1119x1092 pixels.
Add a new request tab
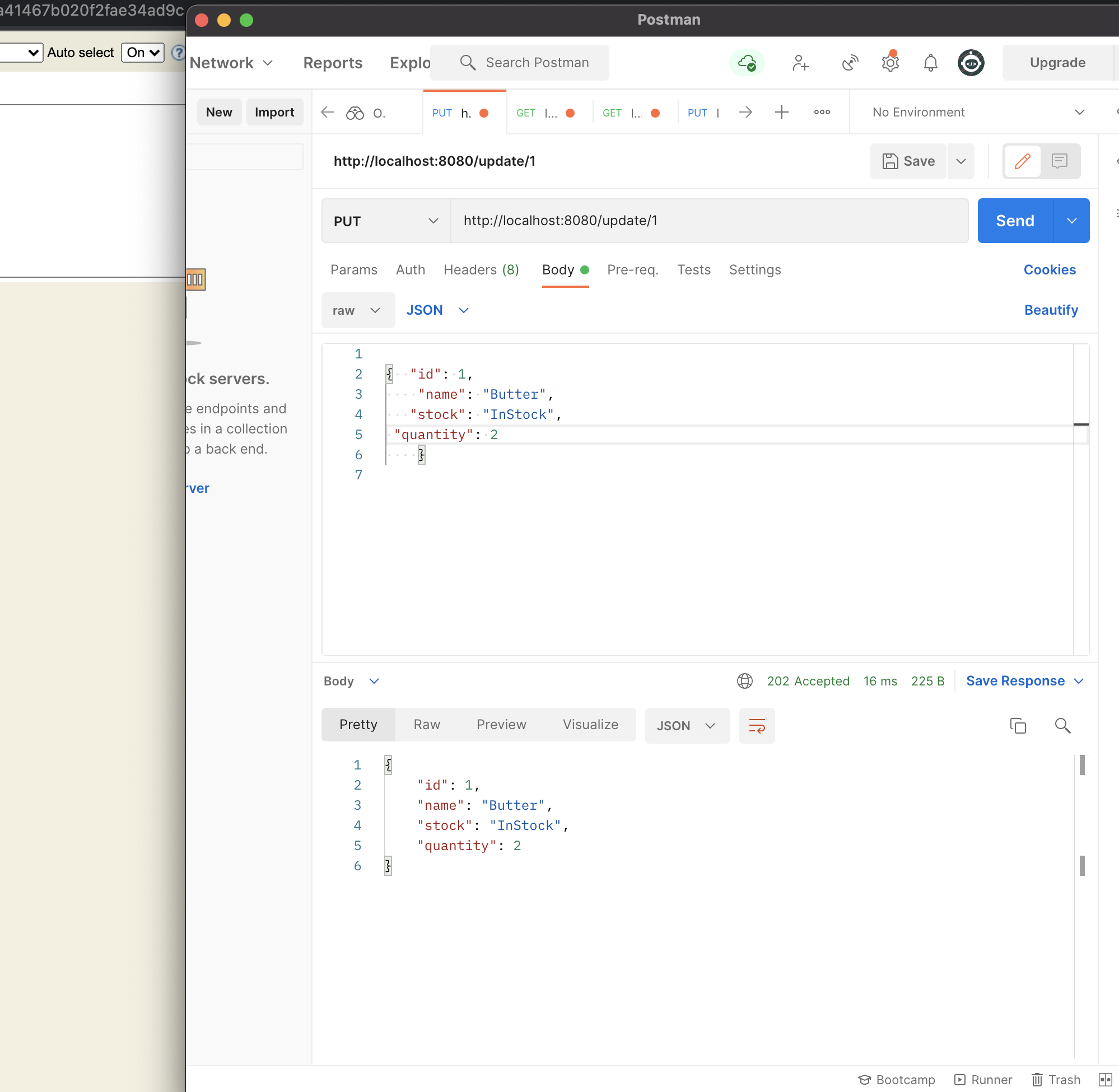[x=781, y=112]
